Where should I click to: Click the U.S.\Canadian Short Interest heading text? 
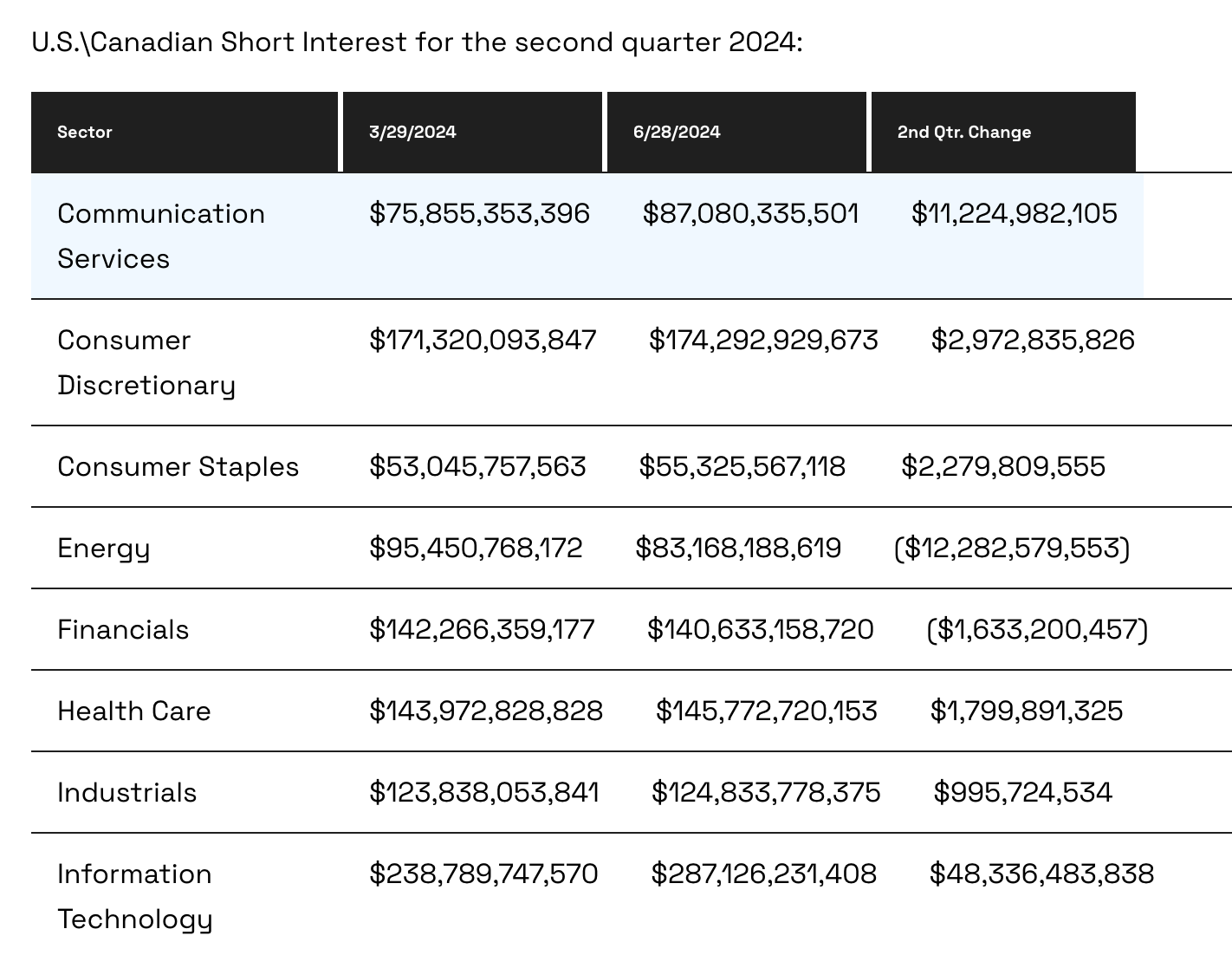pos(417,42)
